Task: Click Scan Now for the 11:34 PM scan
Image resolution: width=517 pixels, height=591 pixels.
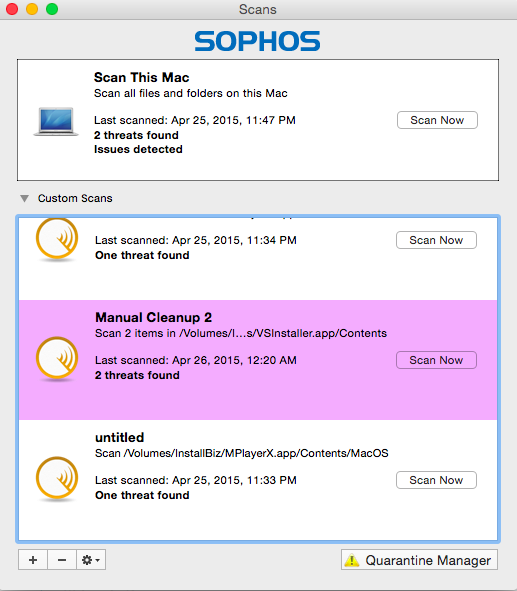Action: (436, 240)
